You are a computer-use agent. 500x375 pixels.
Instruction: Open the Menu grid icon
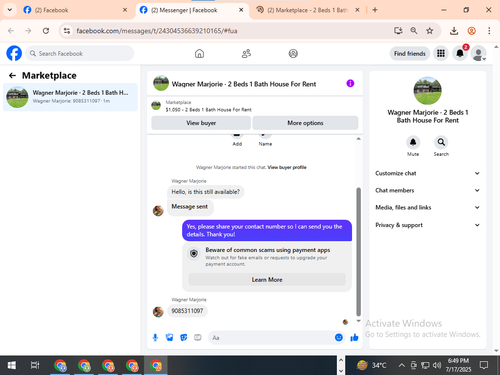(441, 53)
